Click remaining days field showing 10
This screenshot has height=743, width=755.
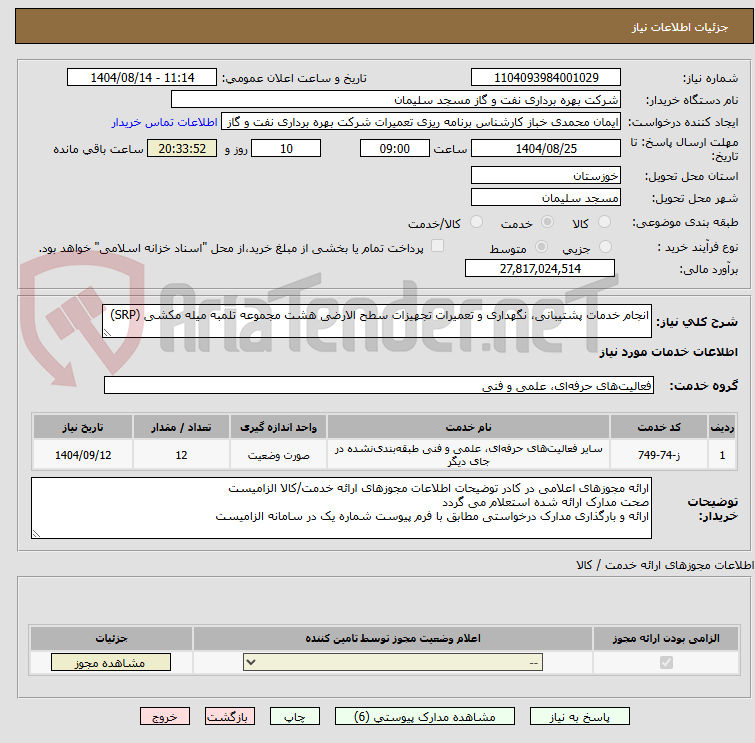[286, 148]
